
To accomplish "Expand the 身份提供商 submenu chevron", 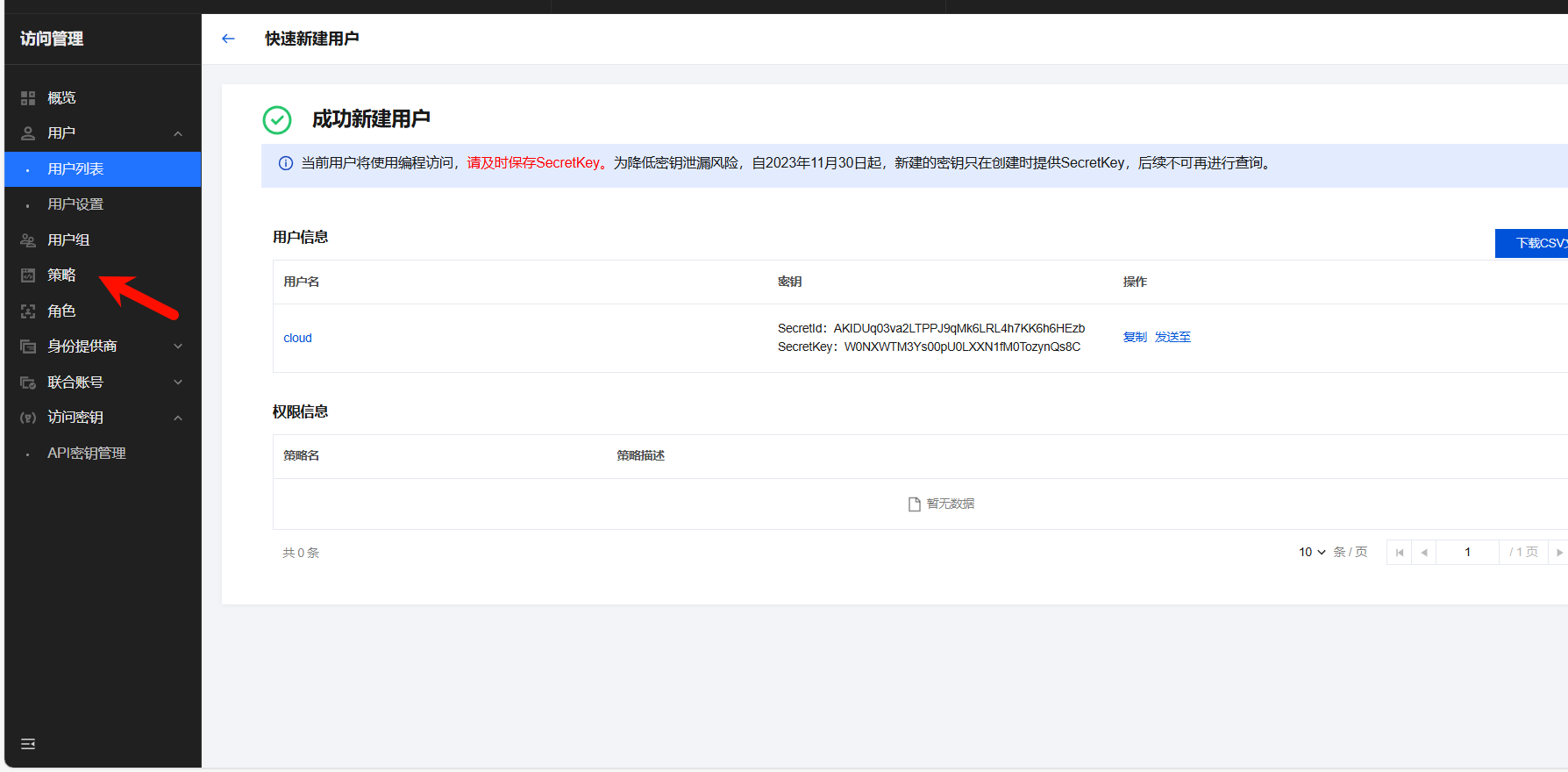I will [x=178, y=347].
